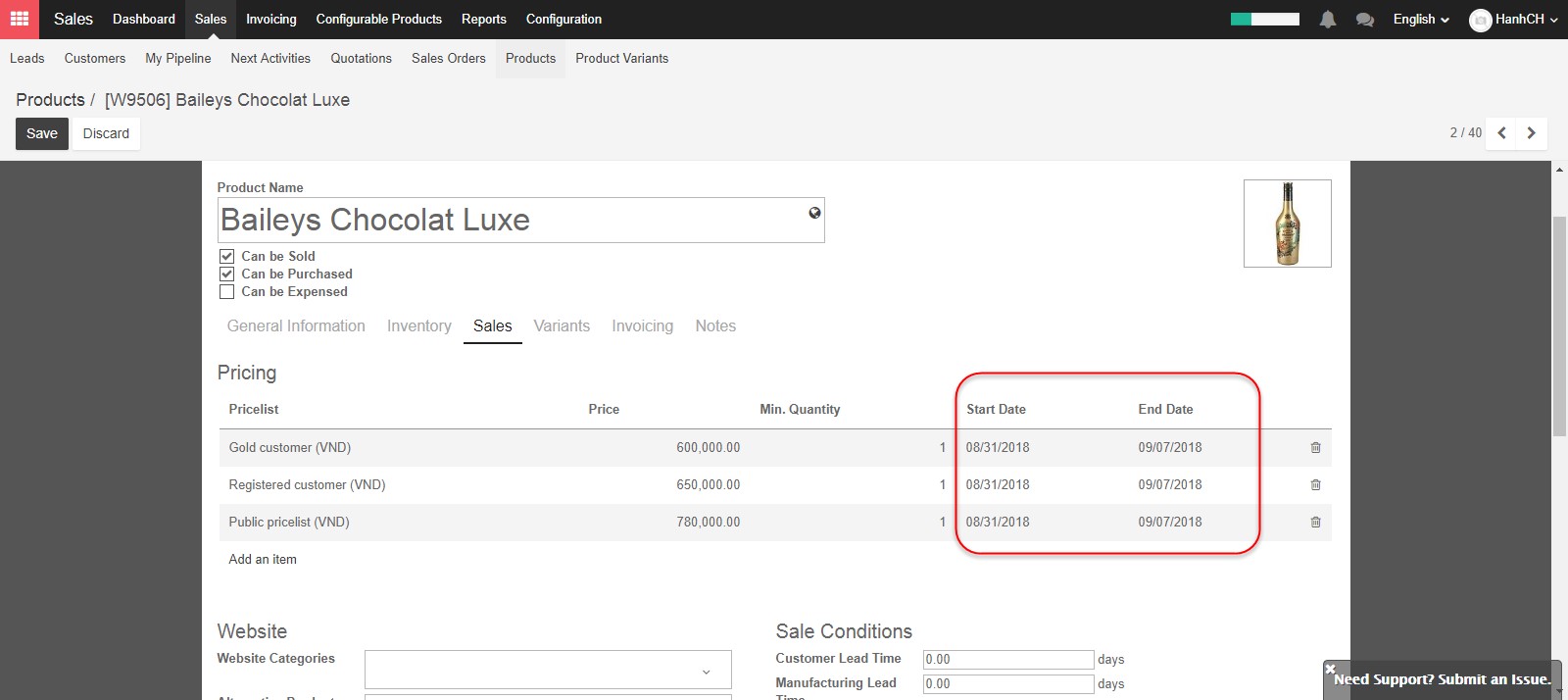The image size is (1568, 700).
Task: Open the Dashboard top menu
Action: (x=144, y=20)
